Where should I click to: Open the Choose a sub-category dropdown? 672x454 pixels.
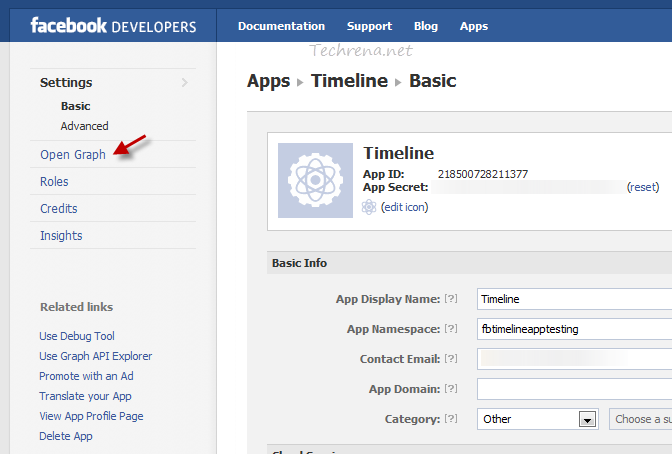click(640, 419)
